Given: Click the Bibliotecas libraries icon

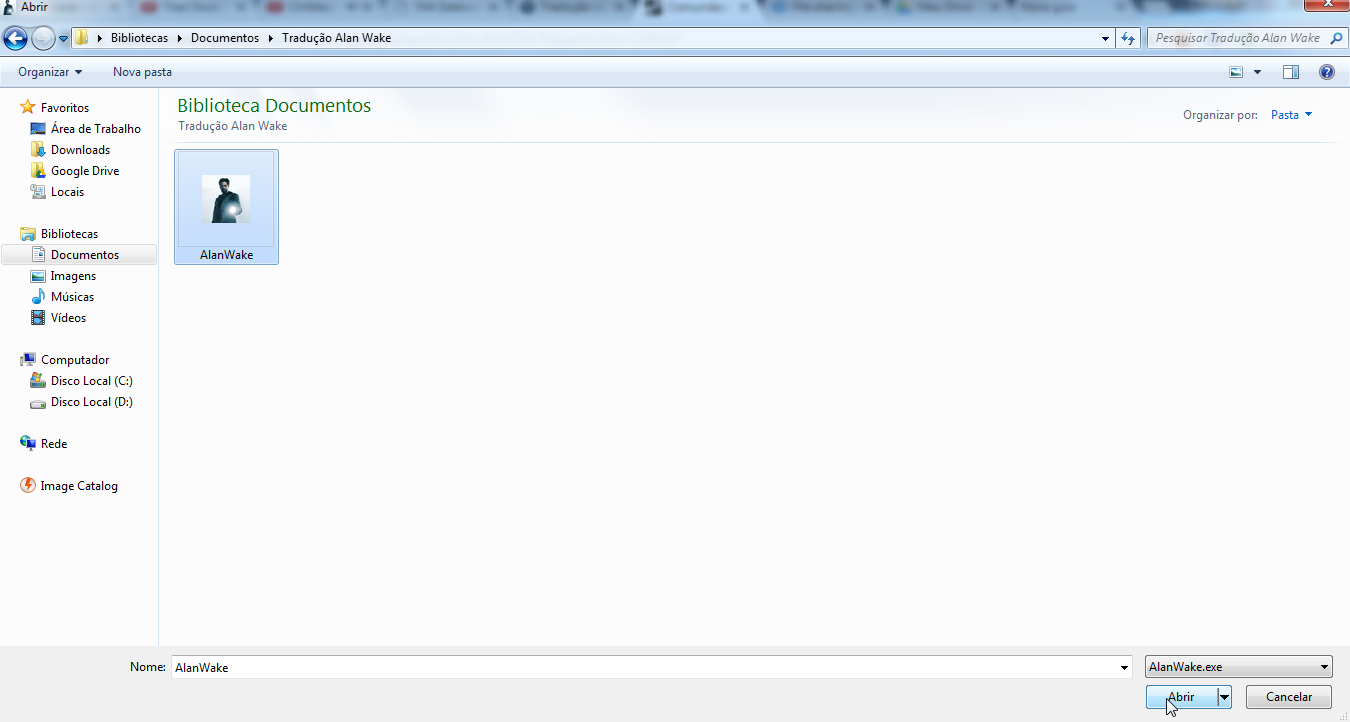Looking at the screenshot, I should [28, 233].
